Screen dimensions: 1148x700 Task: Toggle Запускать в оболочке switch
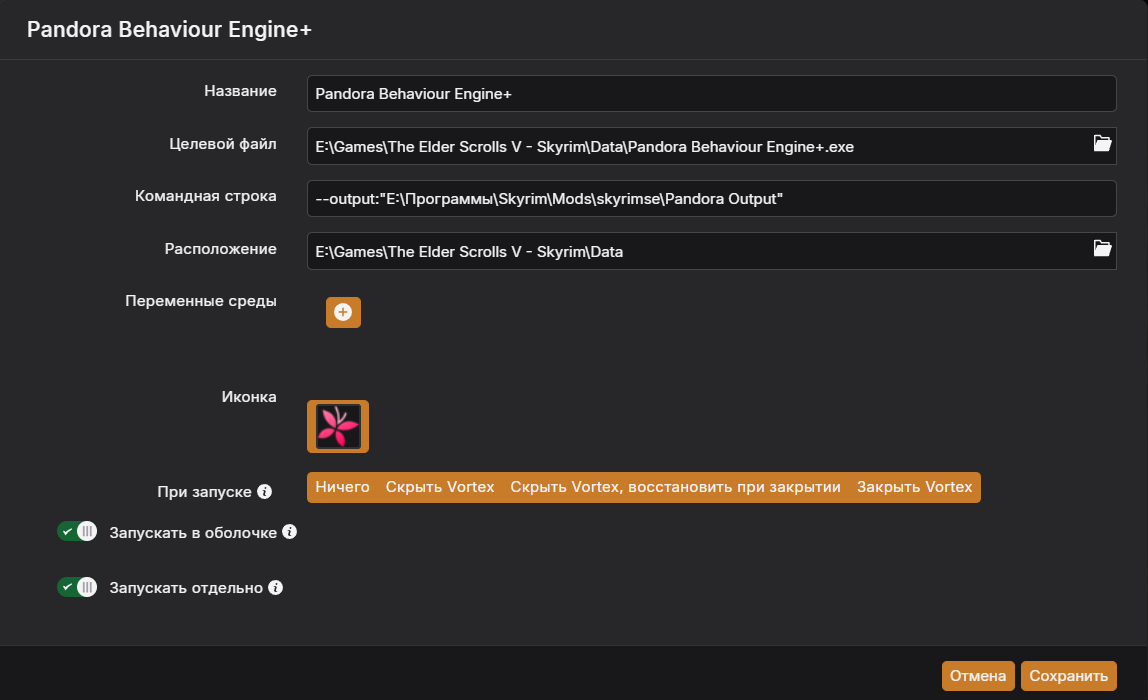(77, 532)
